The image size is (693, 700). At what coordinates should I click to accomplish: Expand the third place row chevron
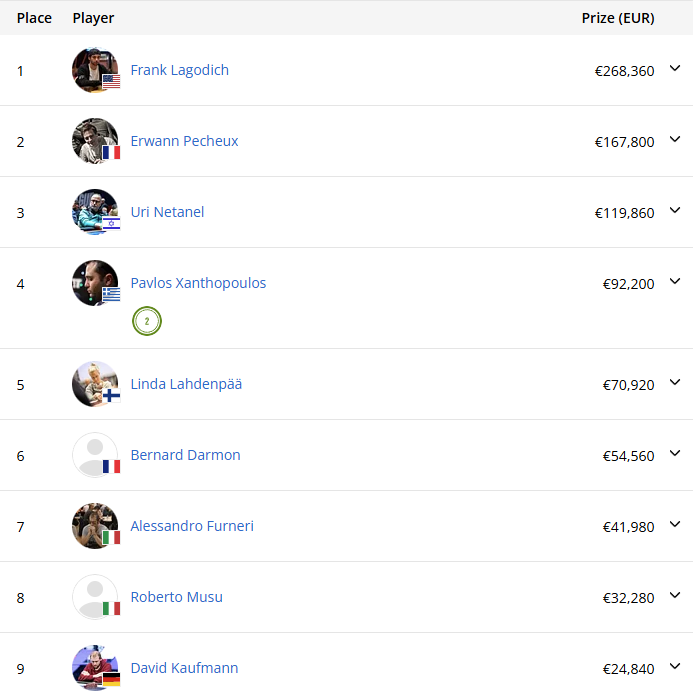[675, 211]
